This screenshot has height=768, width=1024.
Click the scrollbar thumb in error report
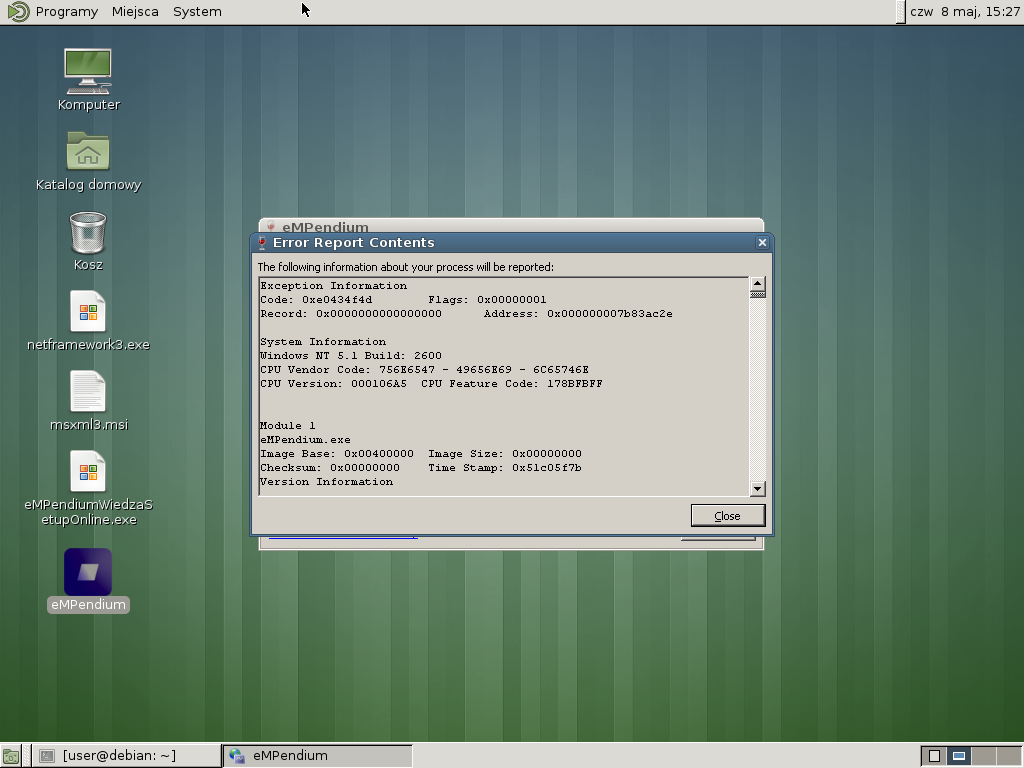[x=758, y=295]
